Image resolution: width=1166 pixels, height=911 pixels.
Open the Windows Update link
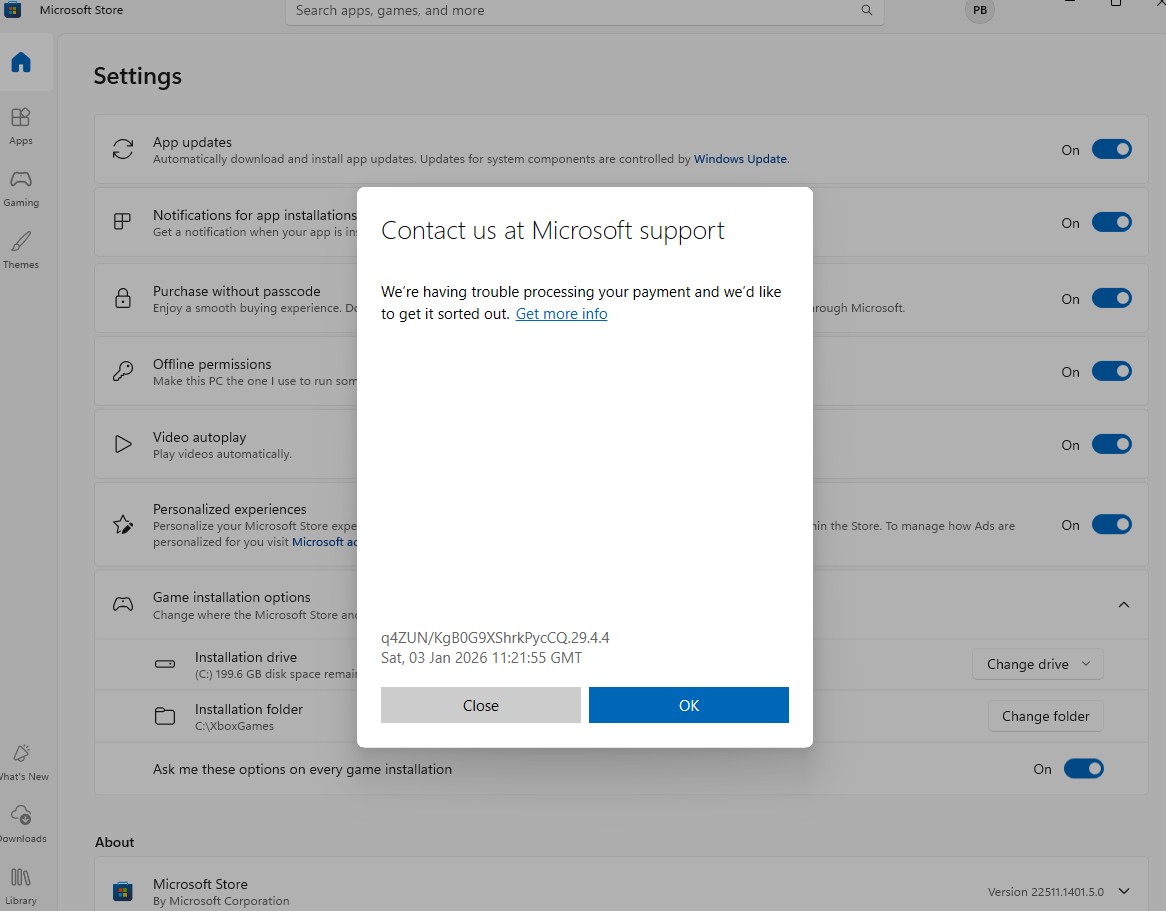(740, 159)
